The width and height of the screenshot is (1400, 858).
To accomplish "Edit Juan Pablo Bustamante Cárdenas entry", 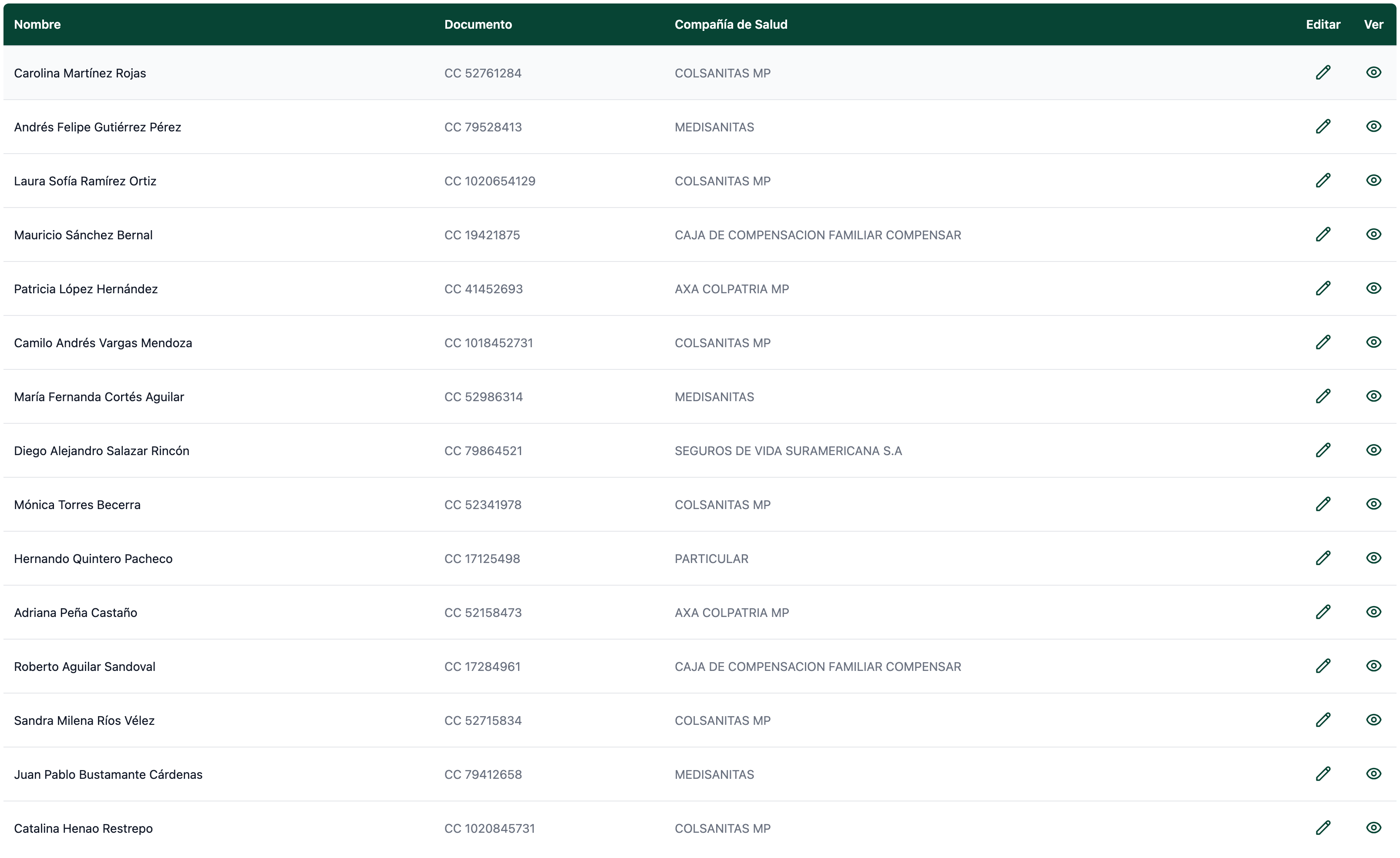I will click(x=1323, y=774).
